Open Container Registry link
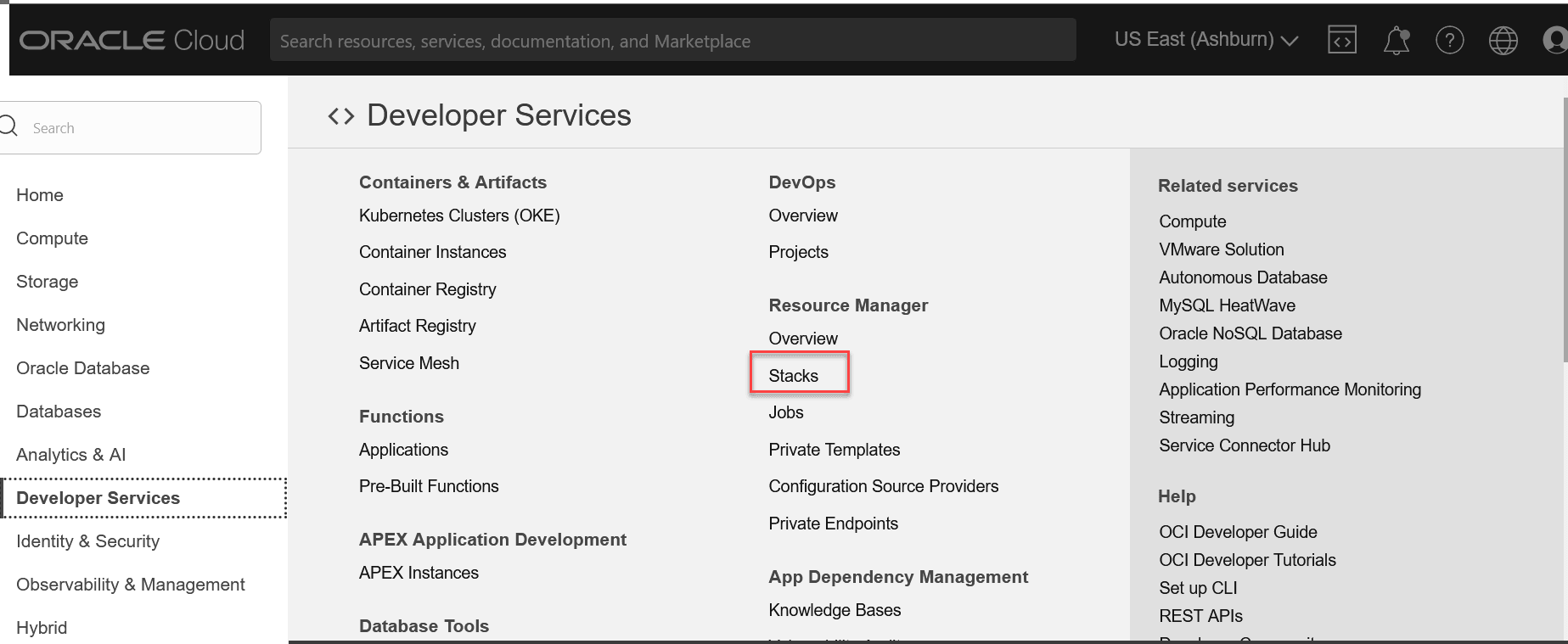Screen dimensions: 1568x644 [x=427, y=289]
